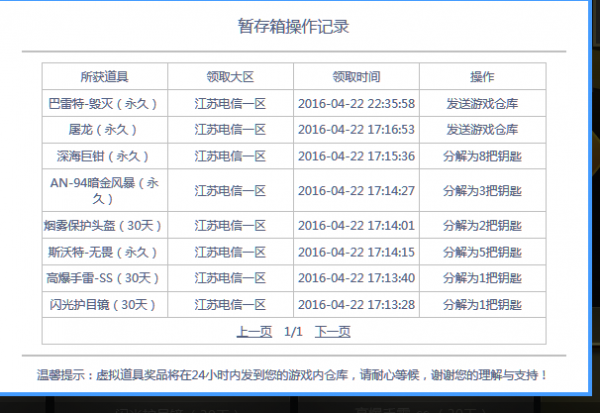Click timestamp 2016-04-22 17:14:15

click(x=356, y=252)
